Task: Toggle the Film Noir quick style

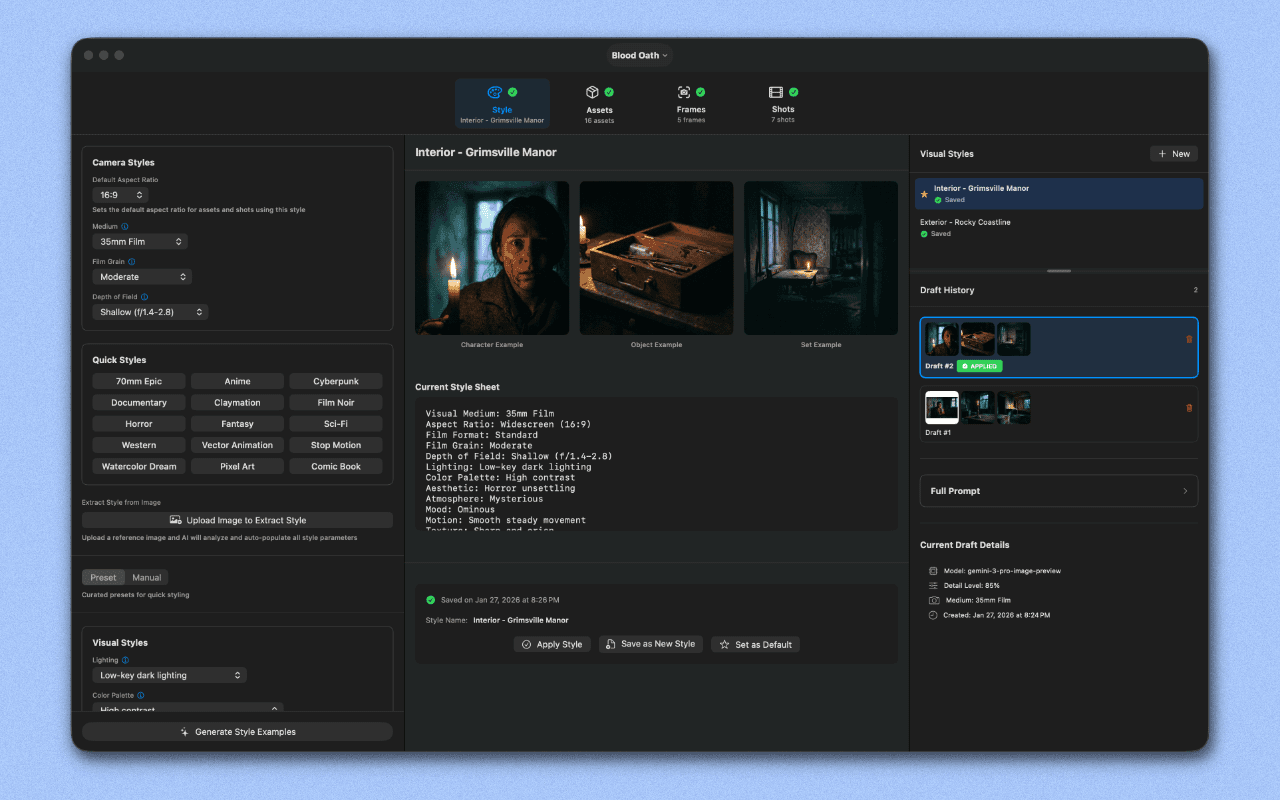Action: [335, 402]
